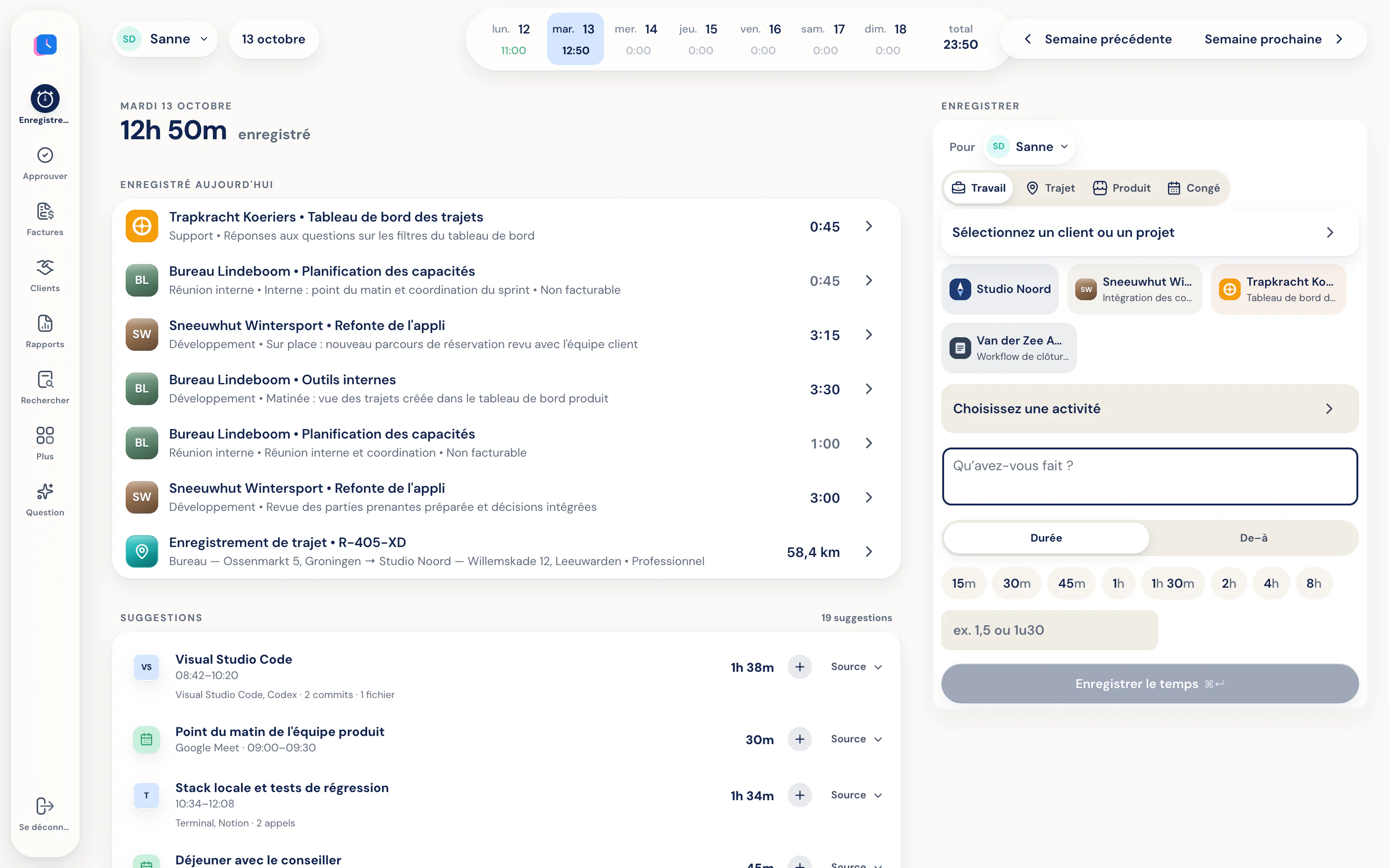Select the Travail tab

(978, 189)
